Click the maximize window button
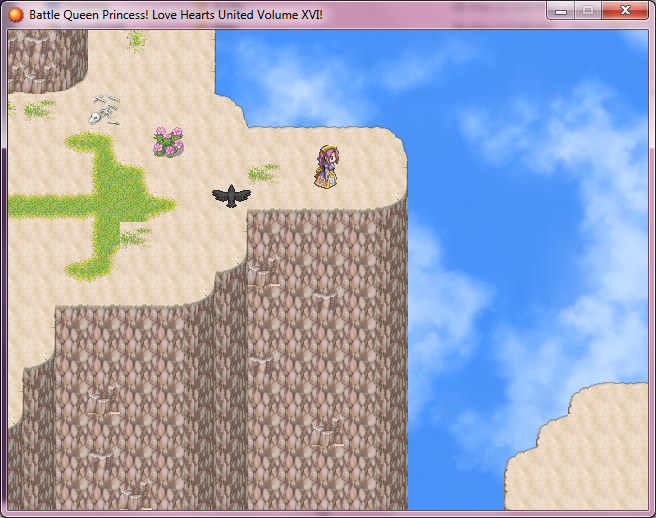The image size is (656, 518). tap(589, 11)
